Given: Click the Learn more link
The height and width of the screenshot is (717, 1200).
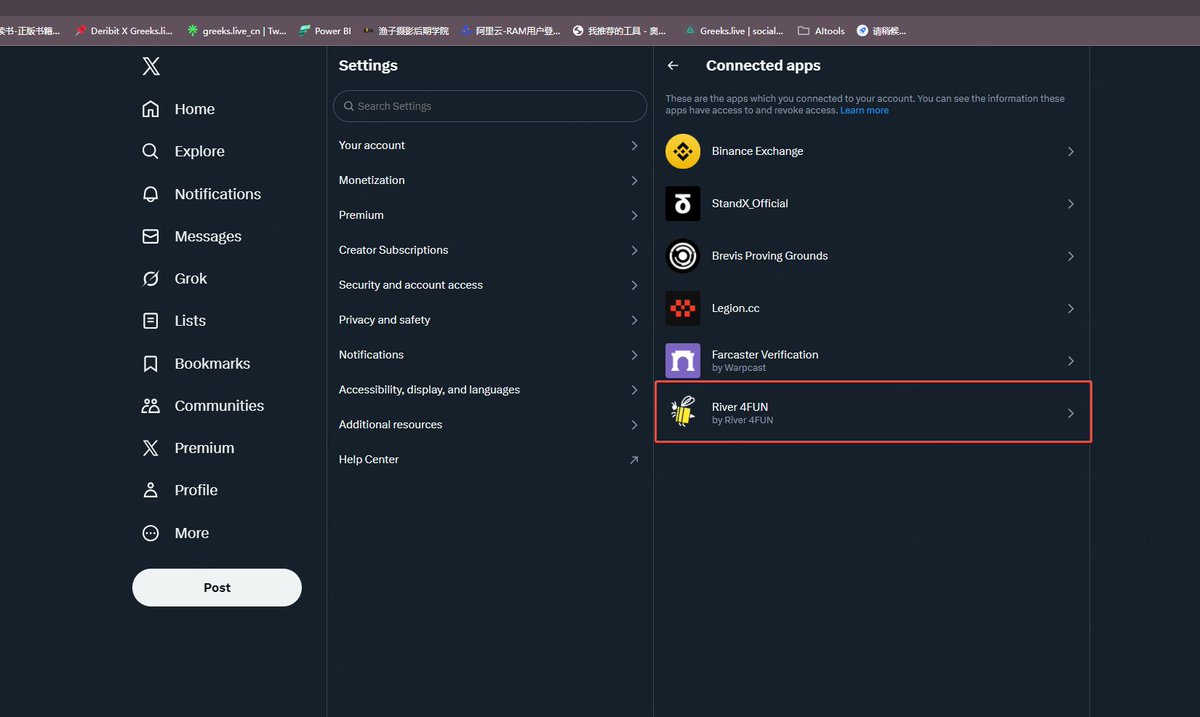Looking at the screenshot, I should pos(864,110).
